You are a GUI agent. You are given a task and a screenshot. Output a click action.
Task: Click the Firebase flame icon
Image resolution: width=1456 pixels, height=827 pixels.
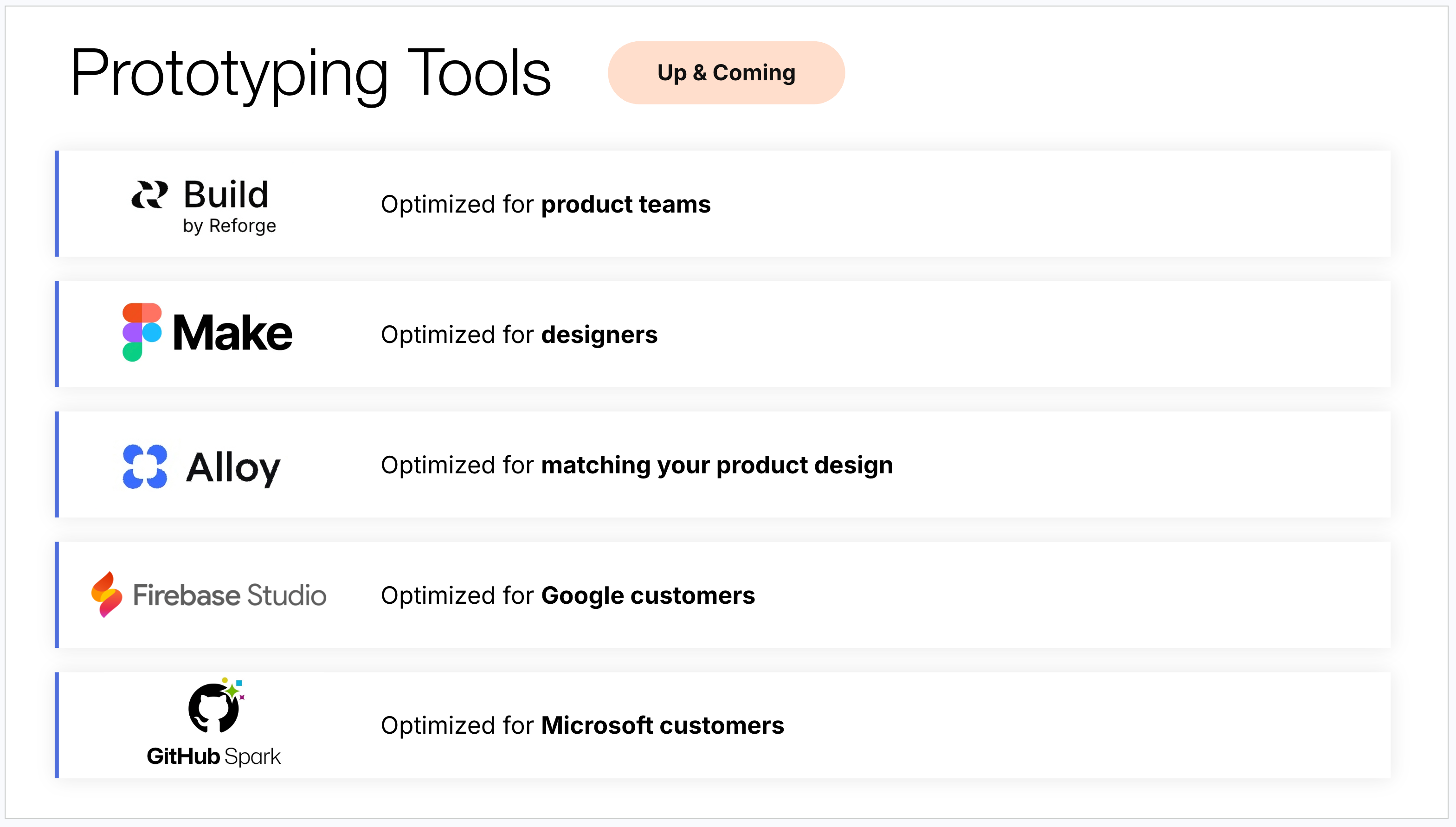[107, 594]
